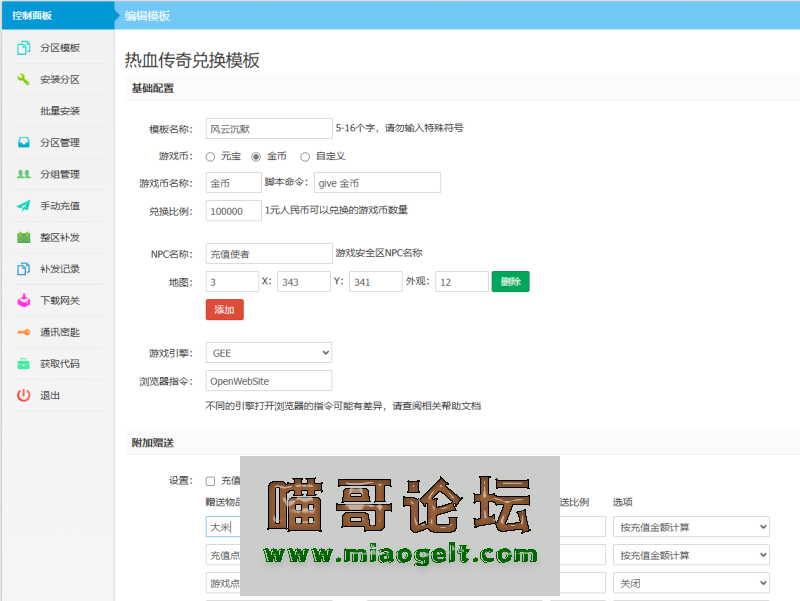Click the green 删除 button
800x601 pixels.
tap(510, 282)
